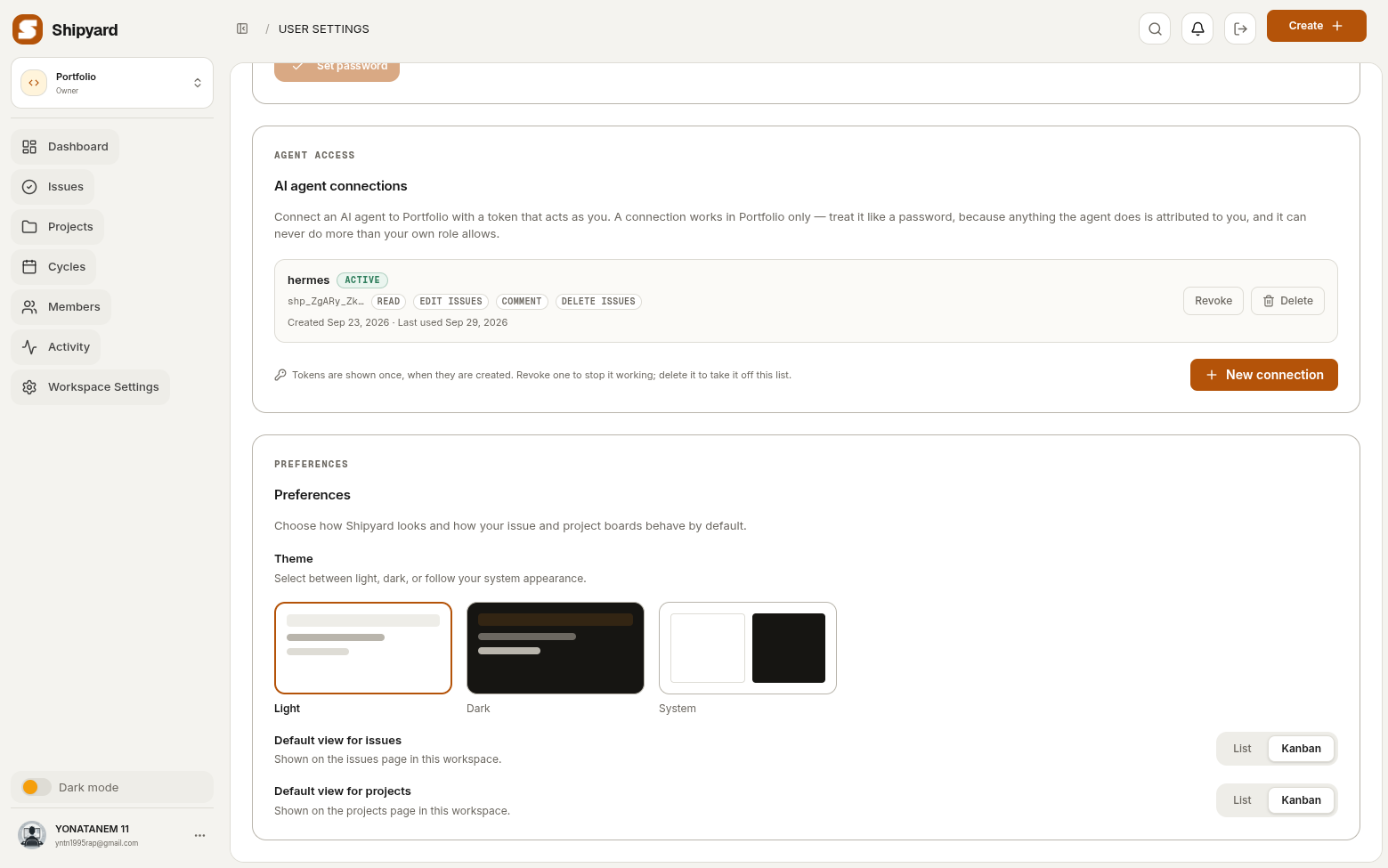This screenshot has width=1388, height=868.
Task: Click the key icon next to the tokens note
Action: (280, 375)
